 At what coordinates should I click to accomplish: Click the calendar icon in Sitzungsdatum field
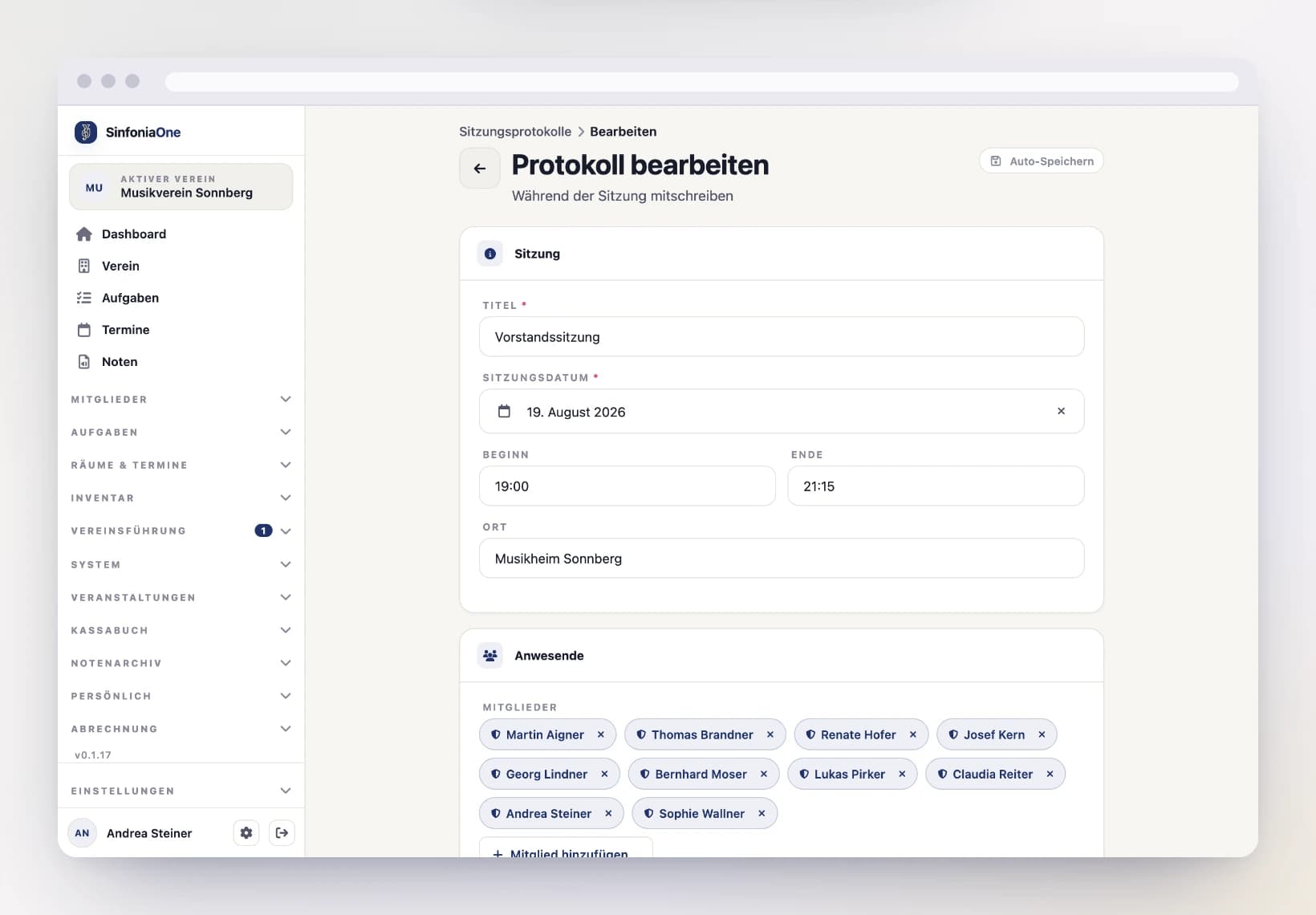(x=504, y=411)
